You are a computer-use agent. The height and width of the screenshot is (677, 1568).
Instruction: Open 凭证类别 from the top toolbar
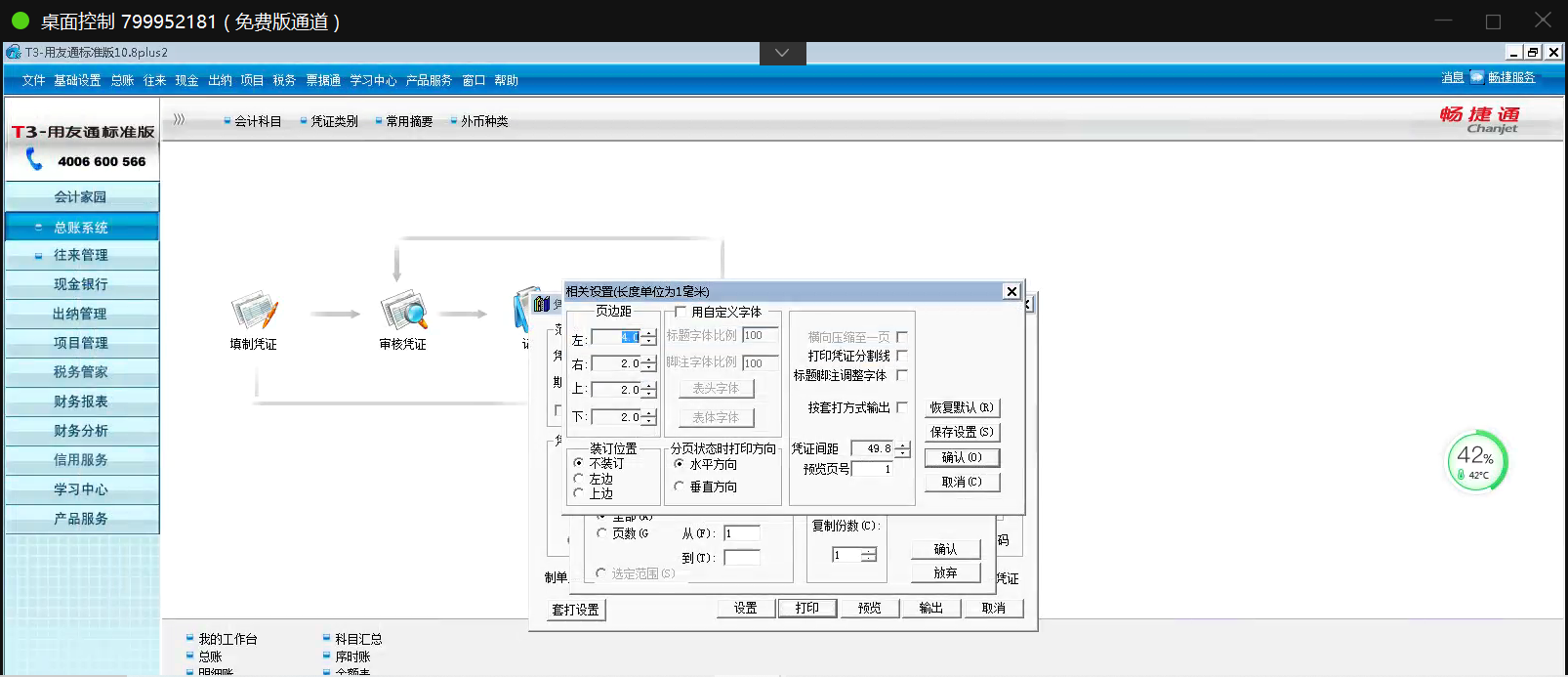[334, 121]
